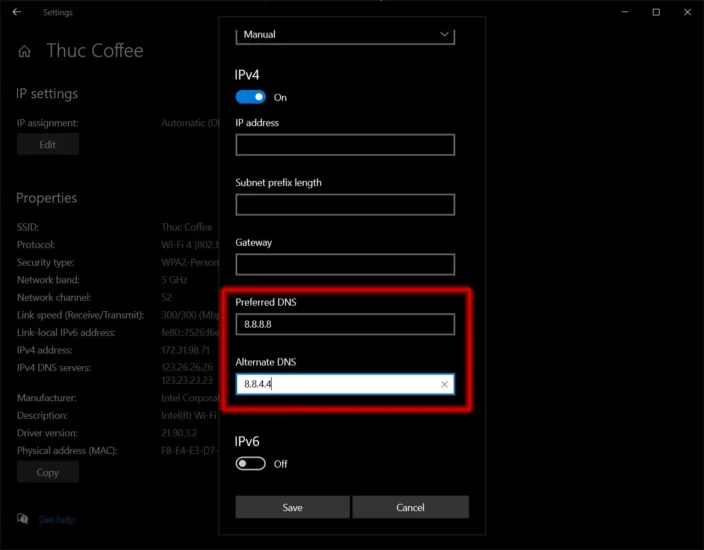Click the Physical address (MAC) label
Viewport: 704px width, 550px height.
[67, 450]
